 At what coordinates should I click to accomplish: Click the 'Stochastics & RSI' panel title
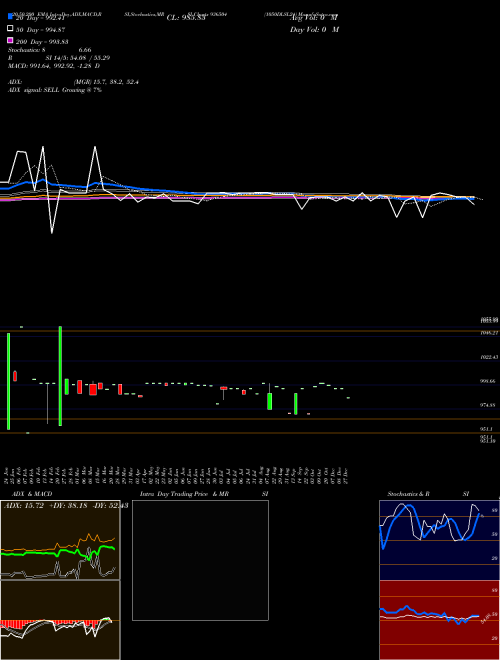pyautogui.click(x=428, y=494)
